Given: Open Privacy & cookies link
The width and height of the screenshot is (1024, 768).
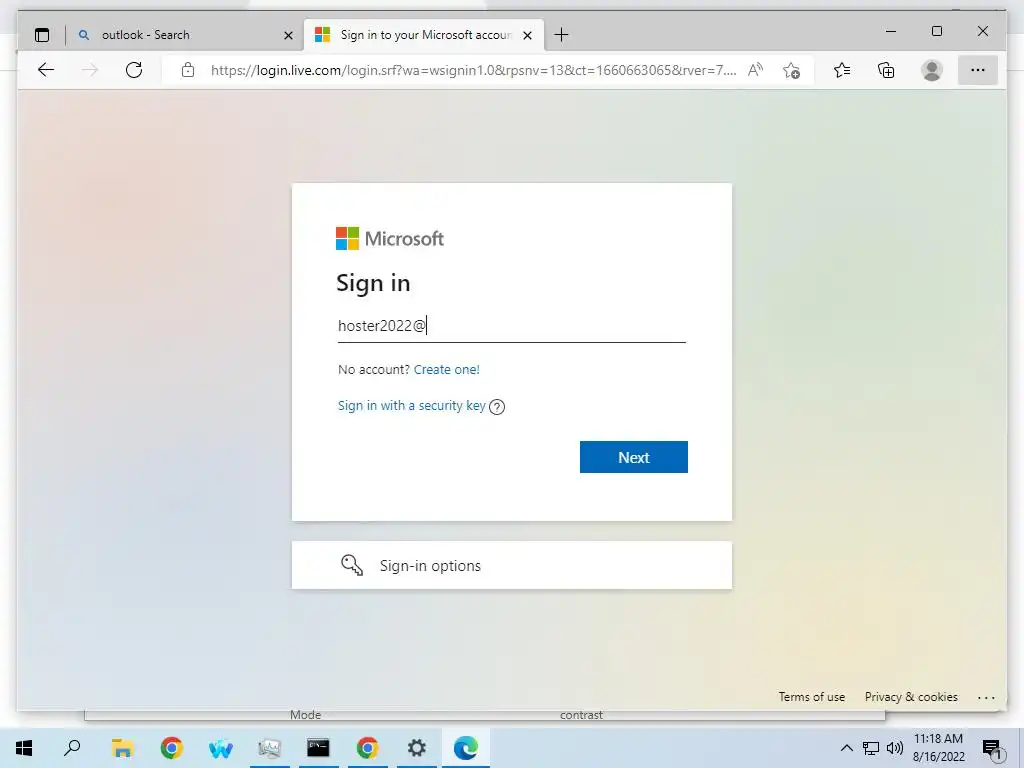Looking at the screenshot, I should click(911, 697).
